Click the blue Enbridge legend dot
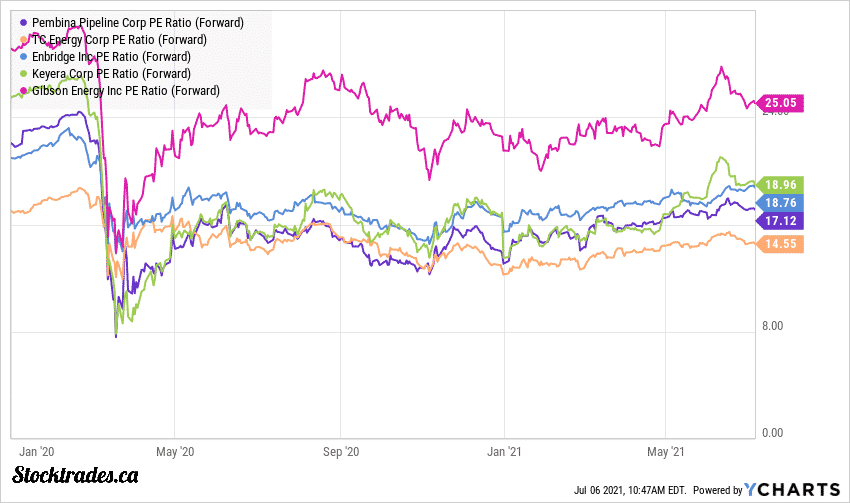Viewport: 850px width, 503px height. coord(23,57)
